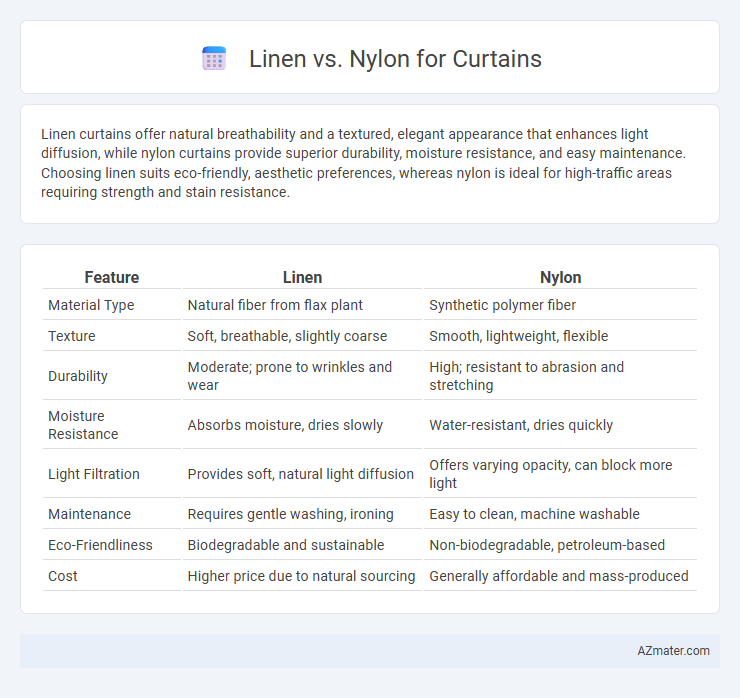740x698 pixels.
Task: Click the 'Moisture Resistance' row label
Action: 83,425
